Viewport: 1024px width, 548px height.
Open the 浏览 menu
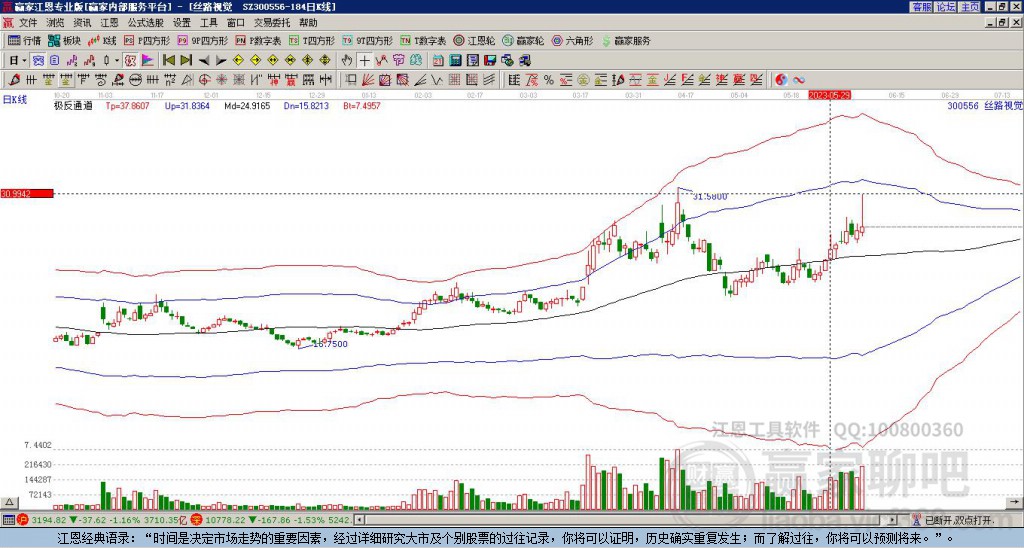click(x=56, y=23)
